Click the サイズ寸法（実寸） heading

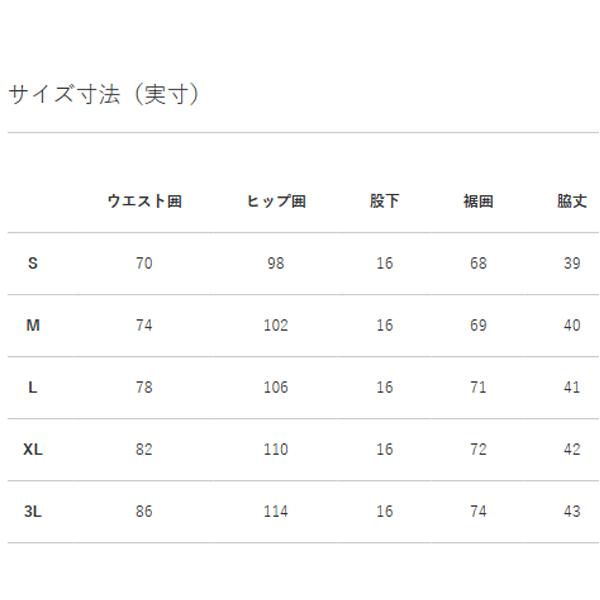point(105,95)
